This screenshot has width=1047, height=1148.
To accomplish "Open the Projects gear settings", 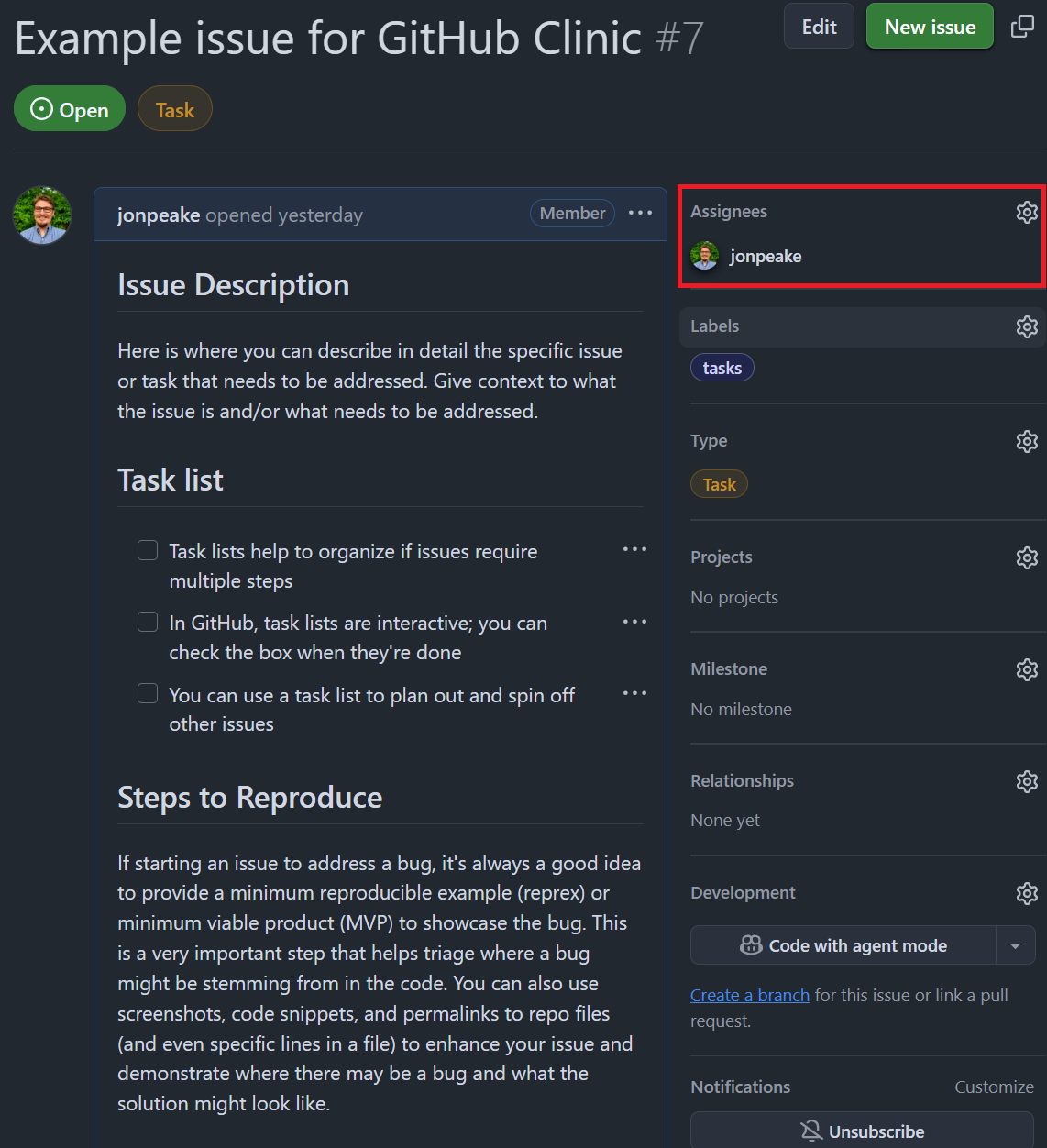I will pyautogui.click(x=1026, y=557).
